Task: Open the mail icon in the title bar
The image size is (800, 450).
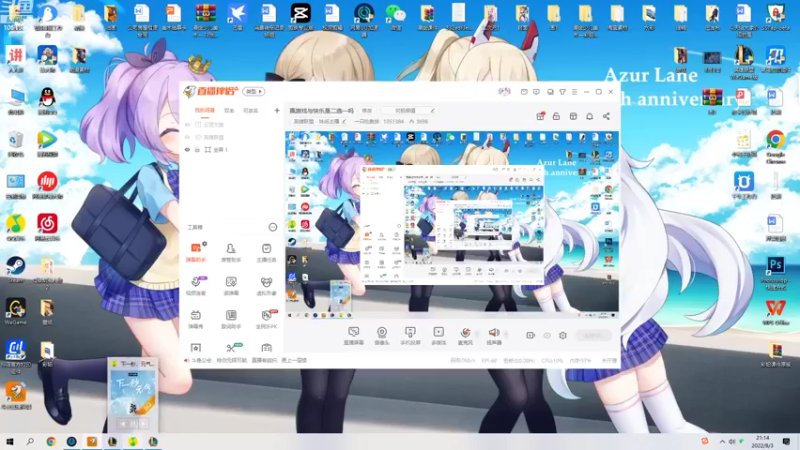Action: click(x=524, y=92)
